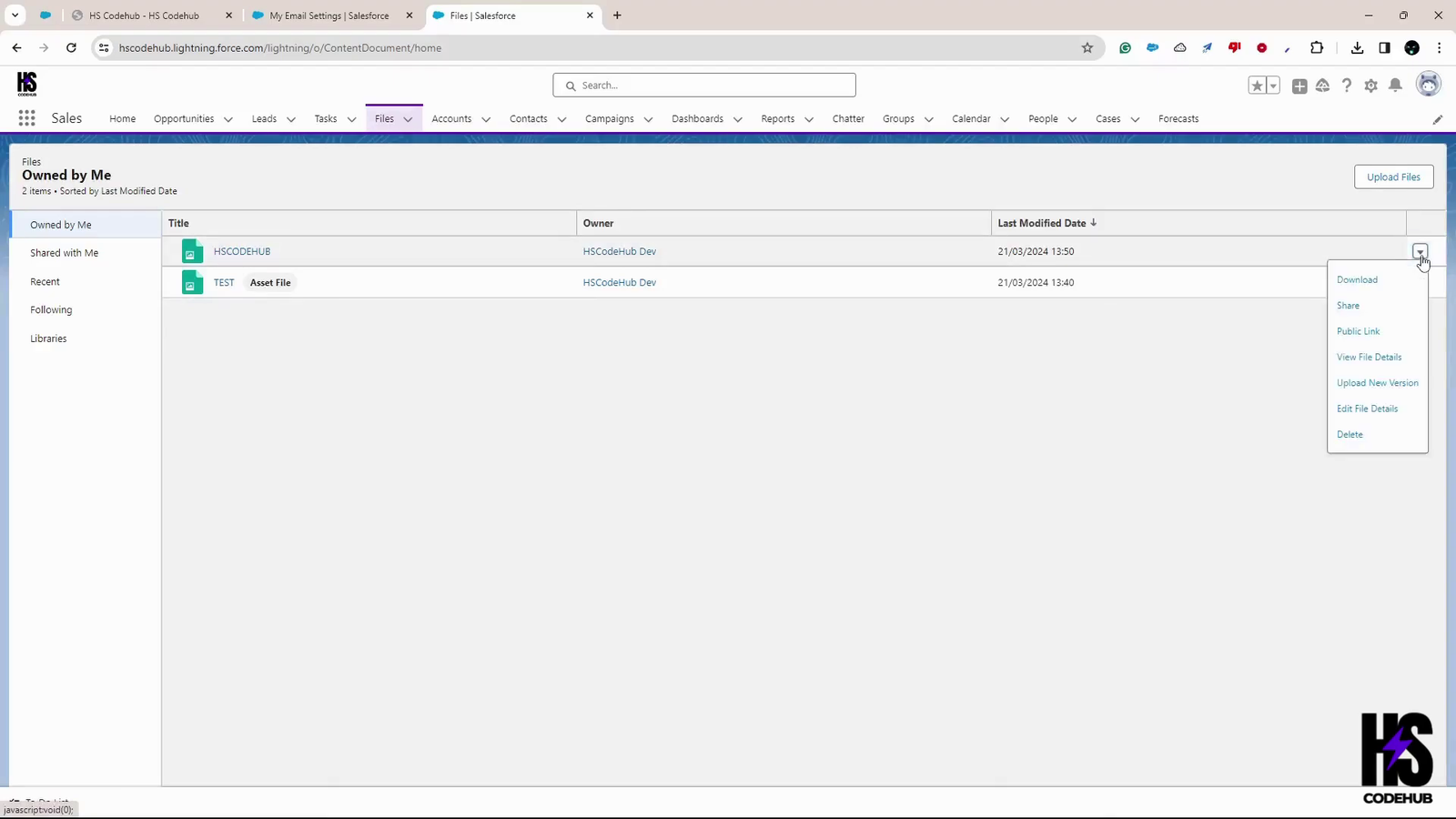Toggle the browser side panel
This screenshot has height=819, width=1456.
tap(1384, 48)
